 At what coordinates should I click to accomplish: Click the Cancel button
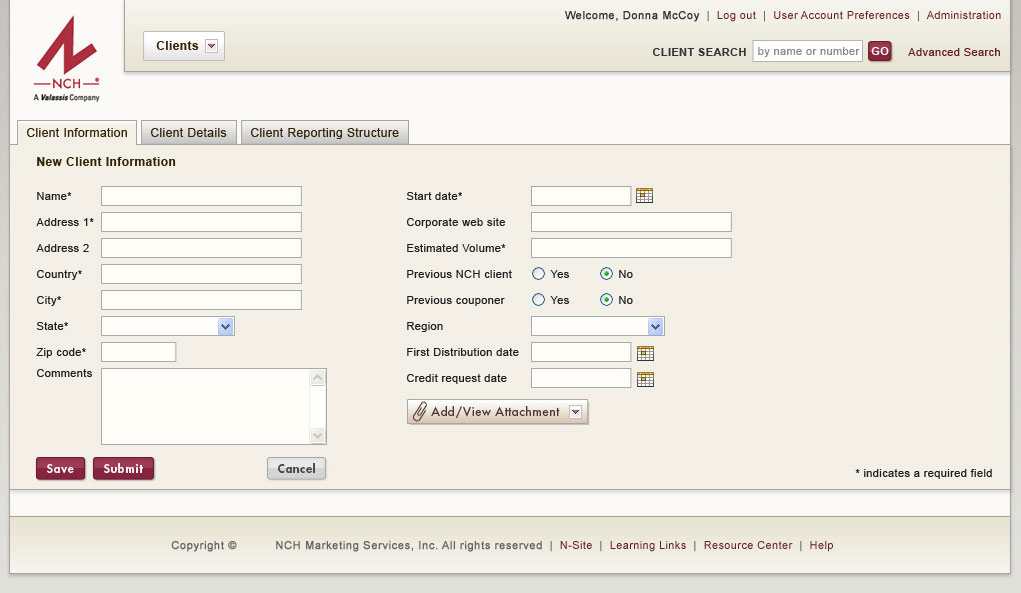(296, 469)
